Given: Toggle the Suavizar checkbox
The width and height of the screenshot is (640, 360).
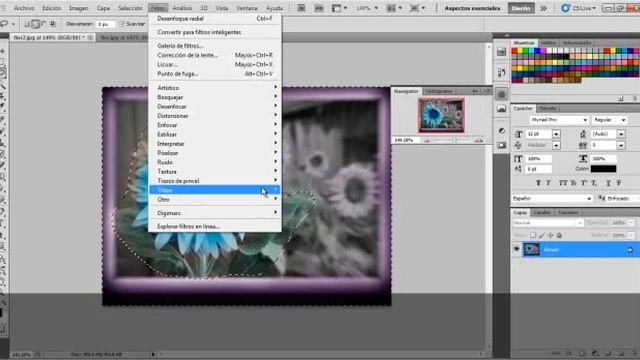Looking at the screenshot, I should (x=122, y=24).
